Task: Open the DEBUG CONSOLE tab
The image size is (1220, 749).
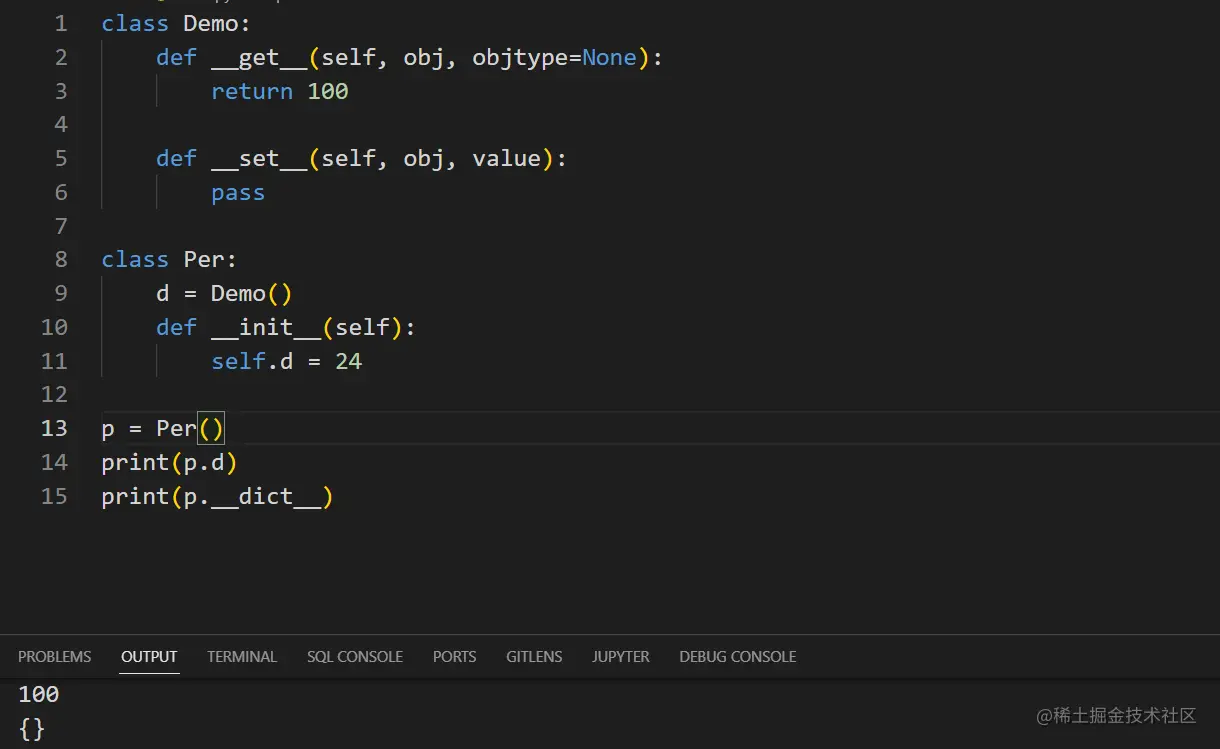Action: pos(738,657)
